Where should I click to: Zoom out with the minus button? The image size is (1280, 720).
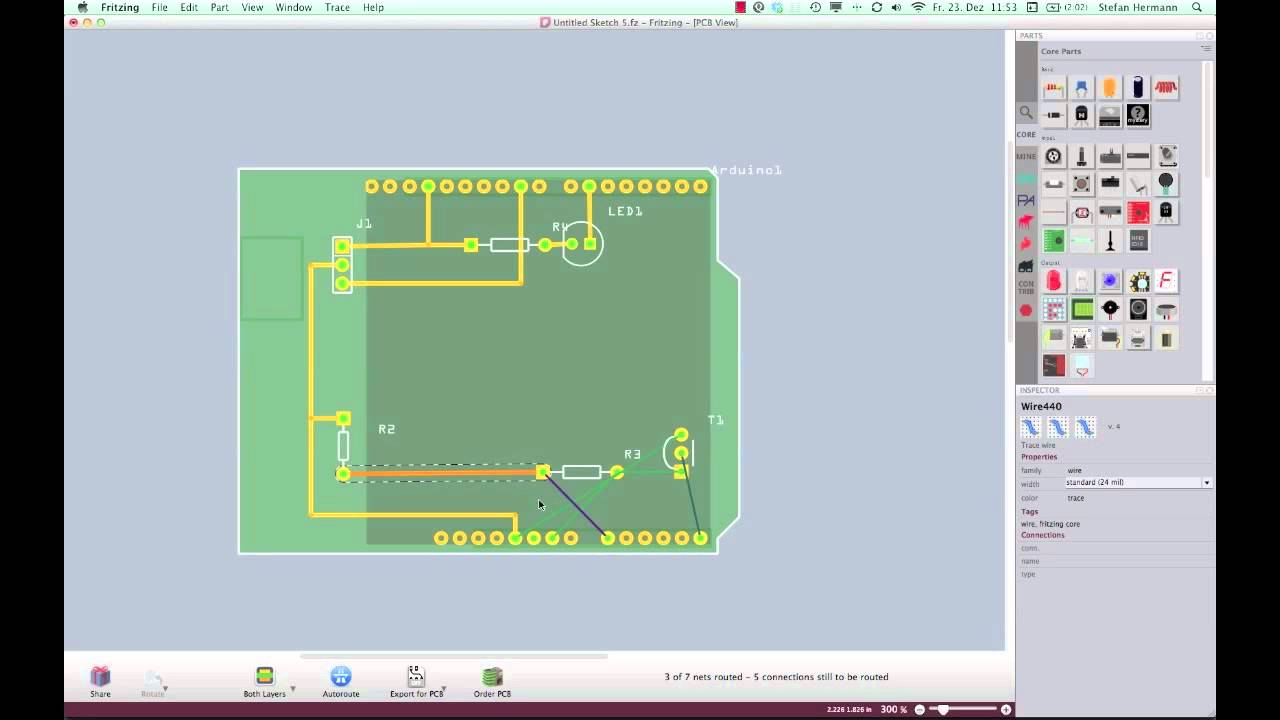click(x=920, y=709)
